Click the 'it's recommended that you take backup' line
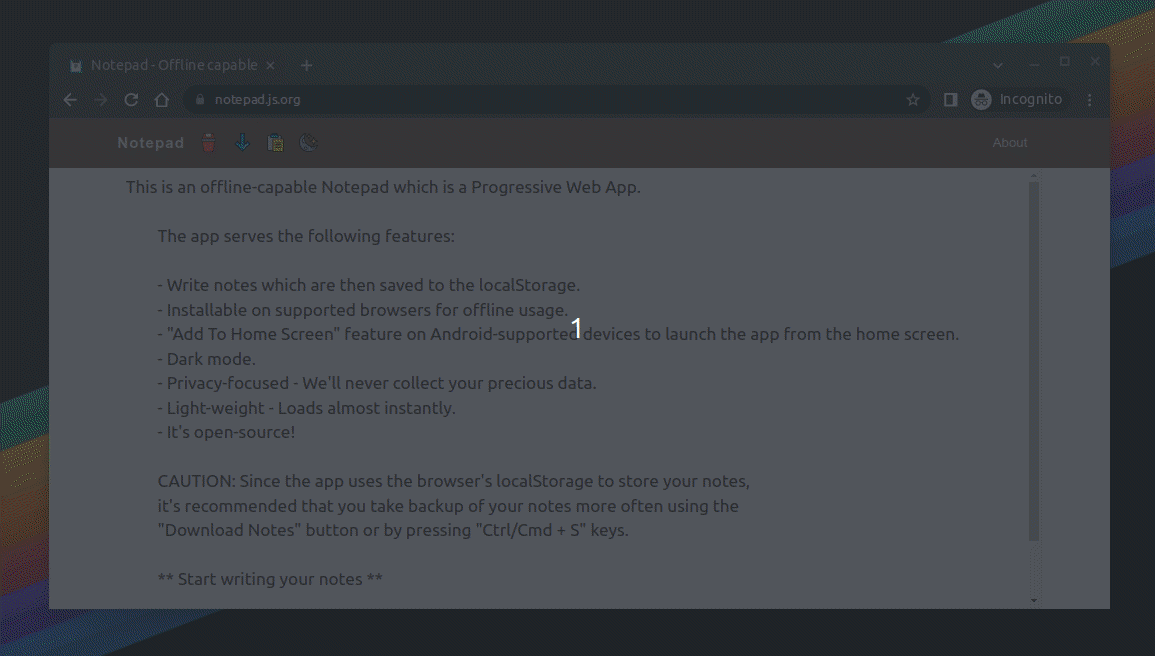 point(448,506)
